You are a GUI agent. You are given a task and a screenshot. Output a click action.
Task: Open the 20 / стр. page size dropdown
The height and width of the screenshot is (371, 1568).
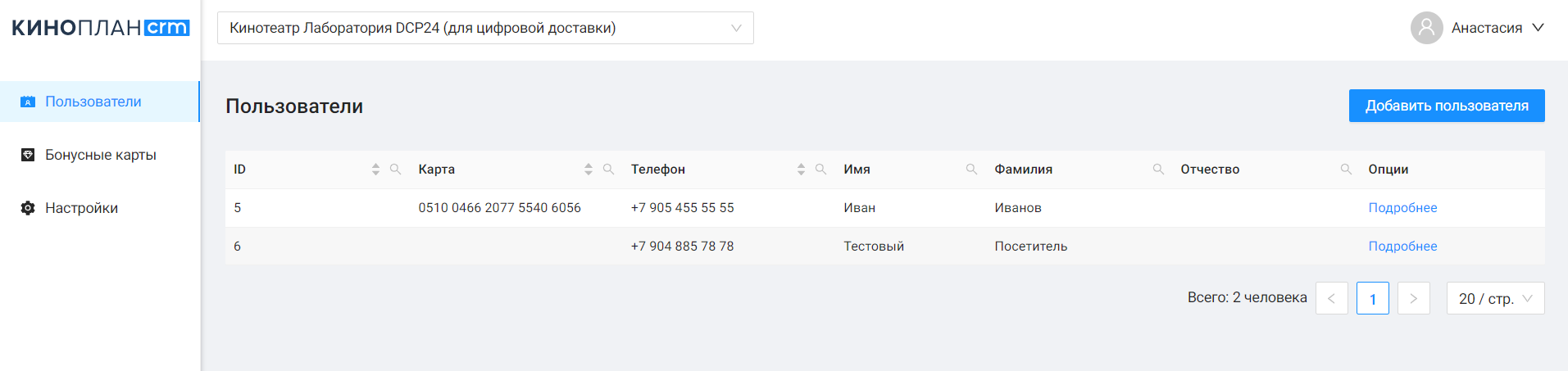[1495, 298]
